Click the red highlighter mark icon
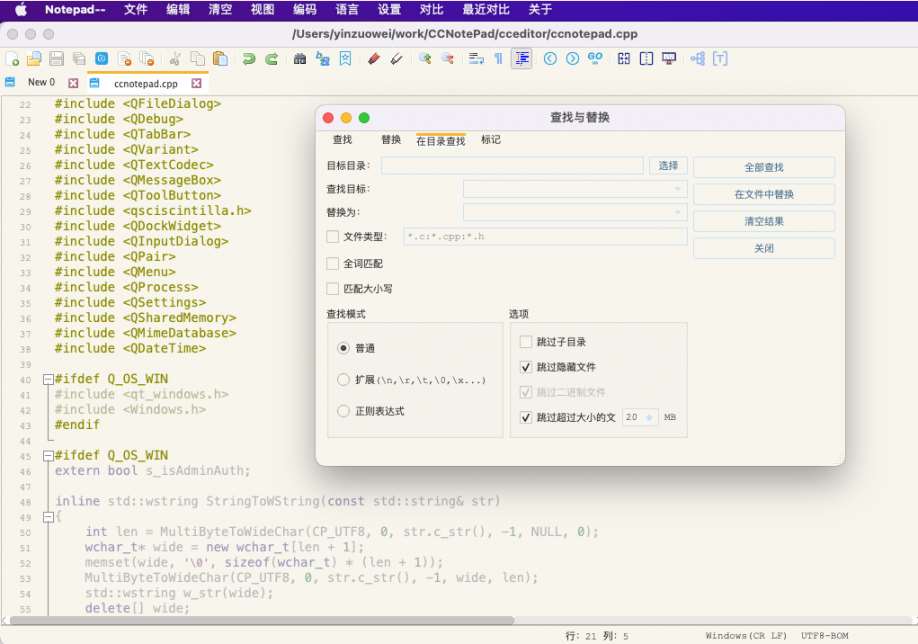Viewport: 918px width, 644px height. [374, 59]
